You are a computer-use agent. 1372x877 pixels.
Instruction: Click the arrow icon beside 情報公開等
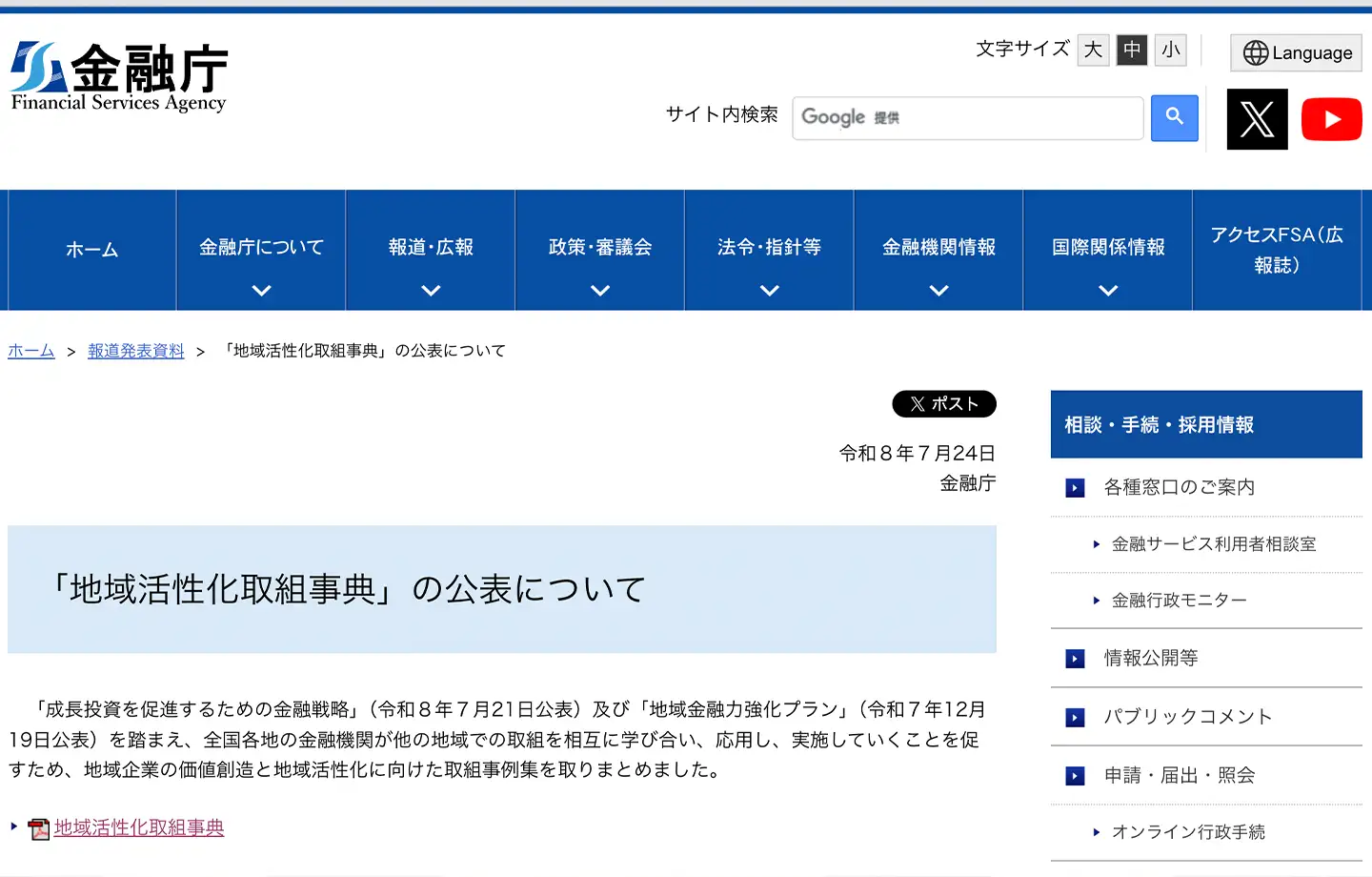tap(1075, 659)
